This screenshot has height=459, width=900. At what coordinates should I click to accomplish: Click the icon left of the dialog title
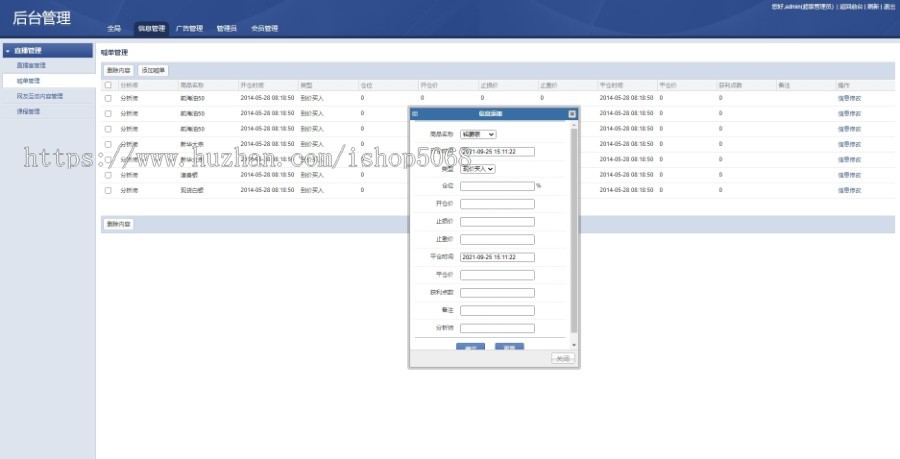pyautogui.click(x=415, y=114)
